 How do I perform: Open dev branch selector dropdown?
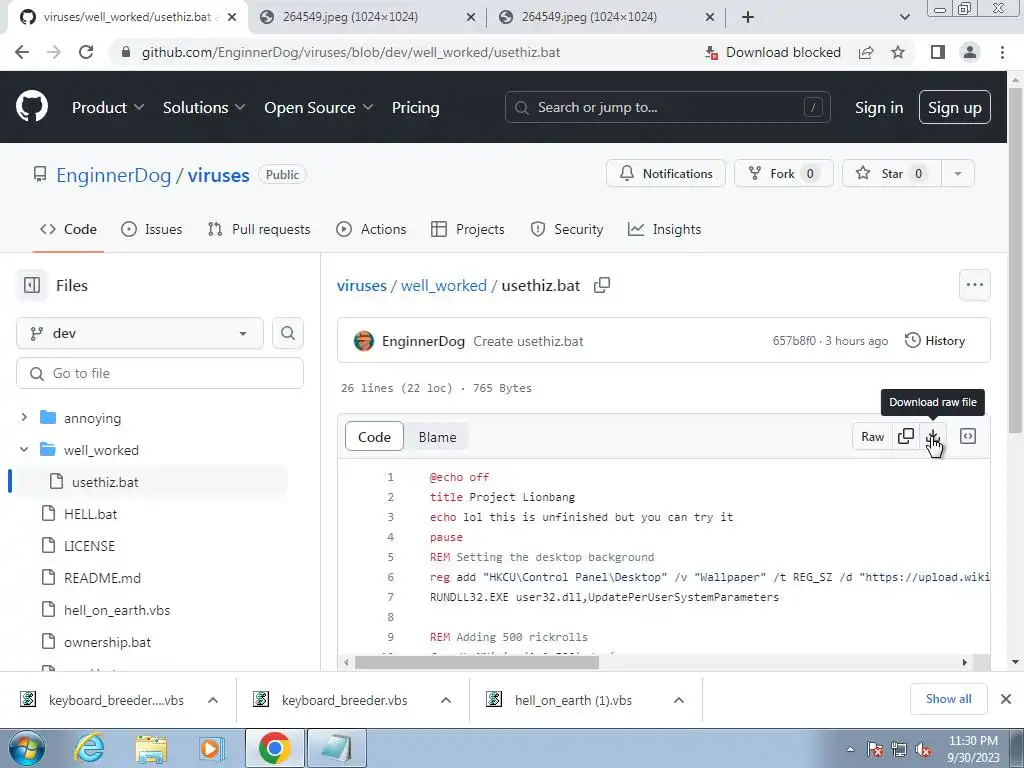click(x=140, y=333)
